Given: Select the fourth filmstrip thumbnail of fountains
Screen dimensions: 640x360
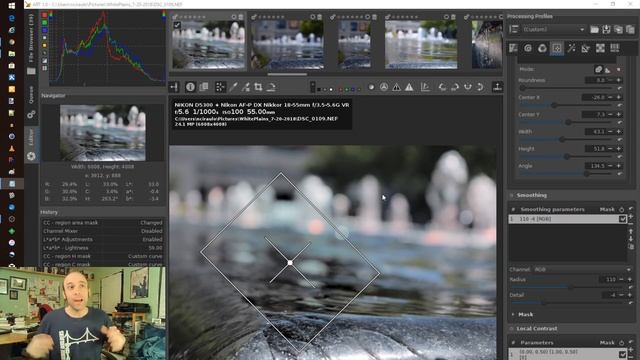Looking at the screenshot, I should click(x=421, y=44).
